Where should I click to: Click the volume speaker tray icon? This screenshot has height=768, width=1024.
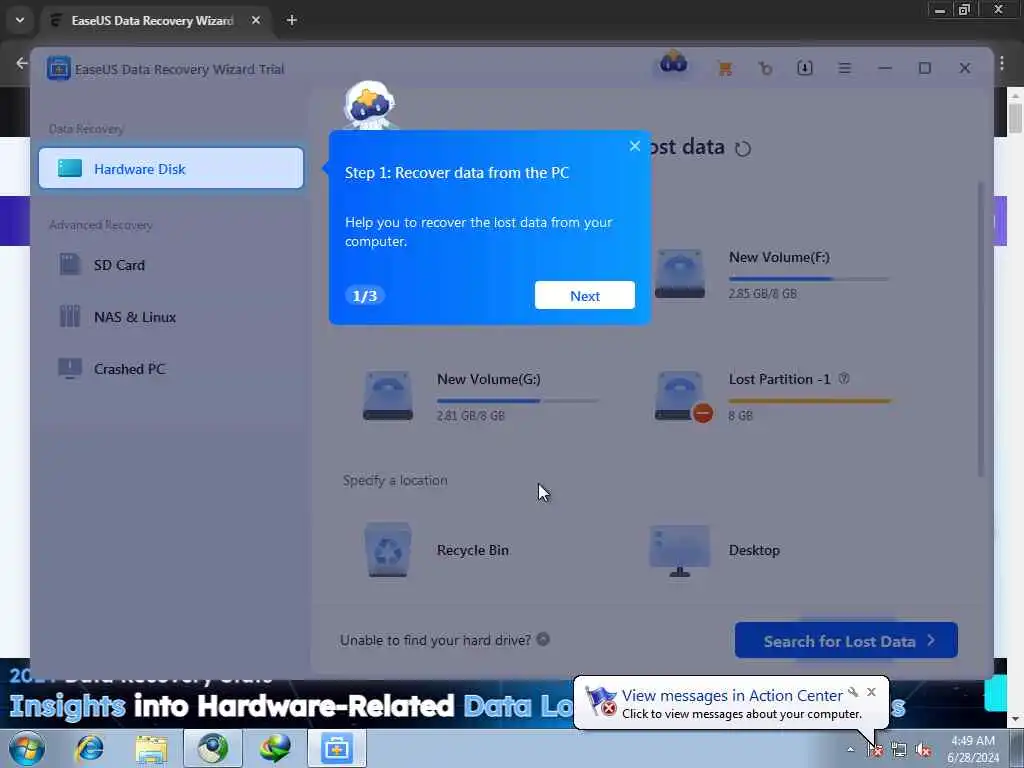click(923, 750)
